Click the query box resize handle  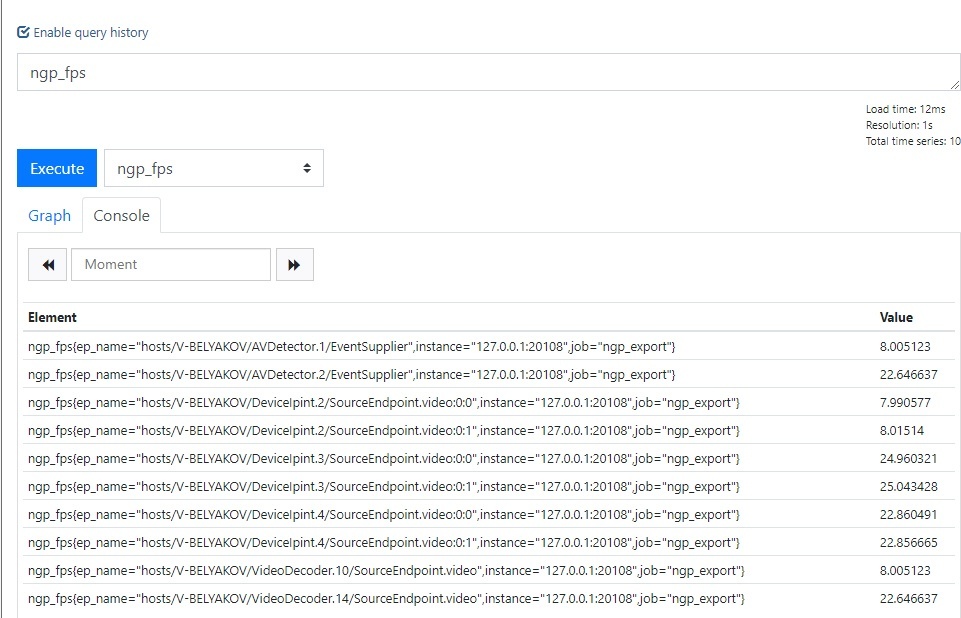(x=955, y=86)
